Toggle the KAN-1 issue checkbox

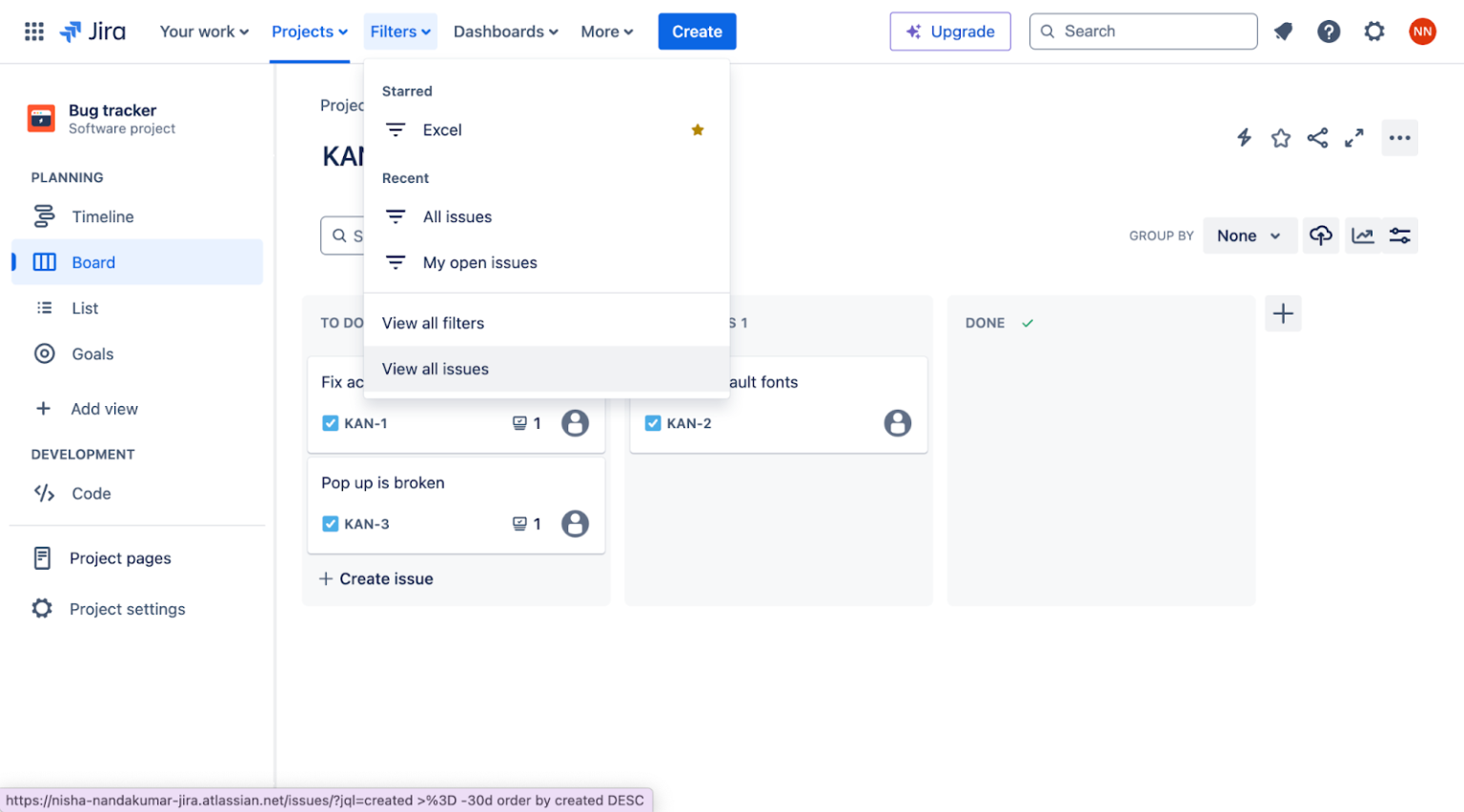[329, 423]
